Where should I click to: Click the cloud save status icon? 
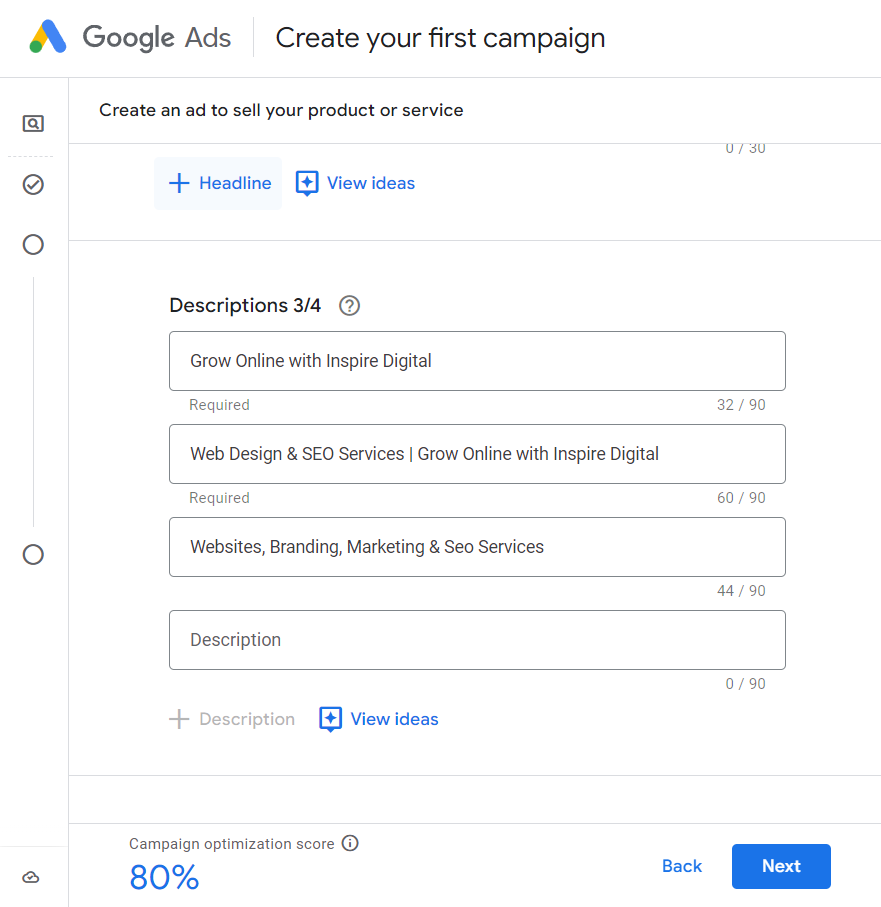click(31, 877)
